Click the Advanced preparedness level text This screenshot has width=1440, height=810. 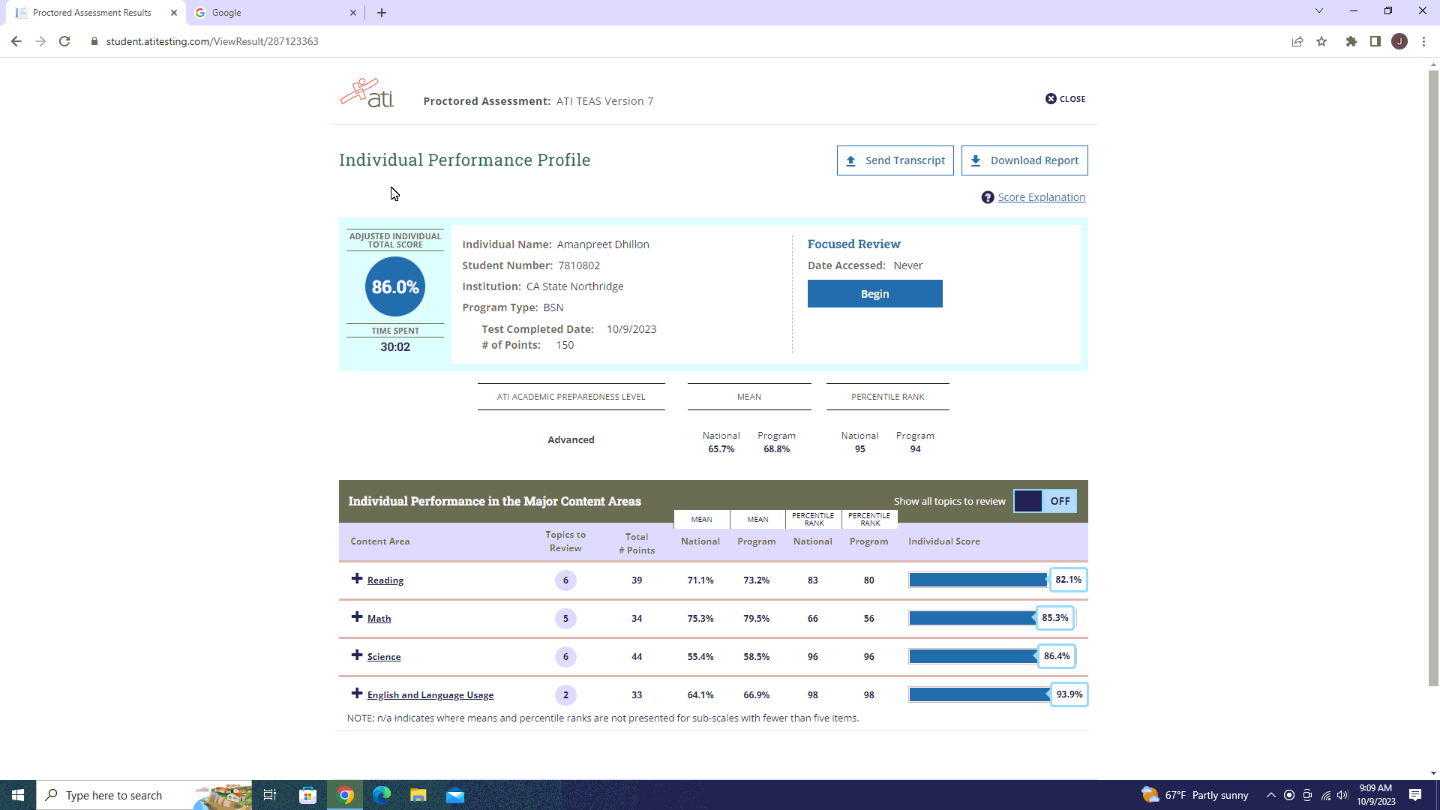click(571, 440)
